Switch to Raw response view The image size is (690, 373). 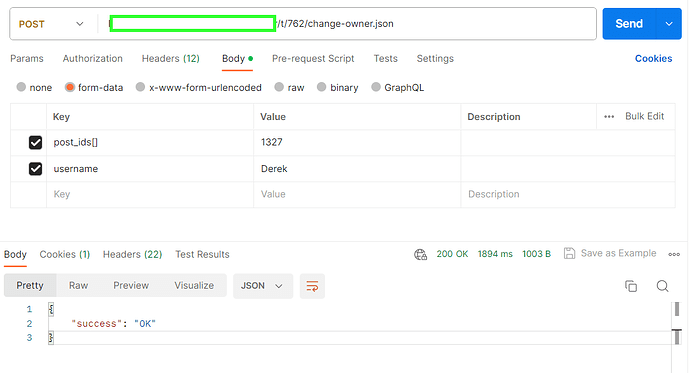coord(78,285)
